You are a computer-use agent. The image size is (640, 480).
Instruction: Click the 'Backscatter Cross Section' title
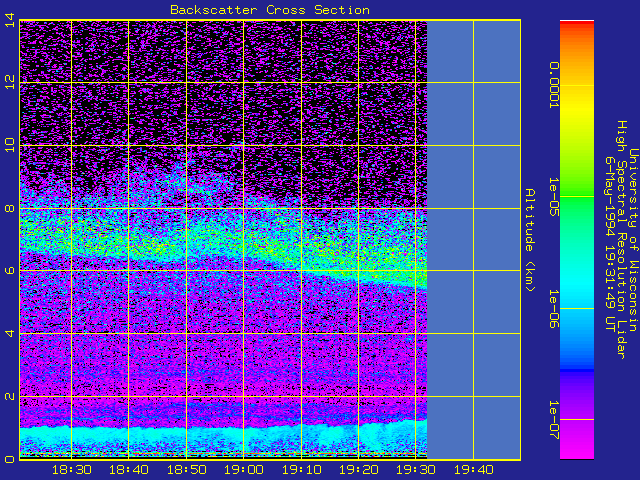point(270,10)
